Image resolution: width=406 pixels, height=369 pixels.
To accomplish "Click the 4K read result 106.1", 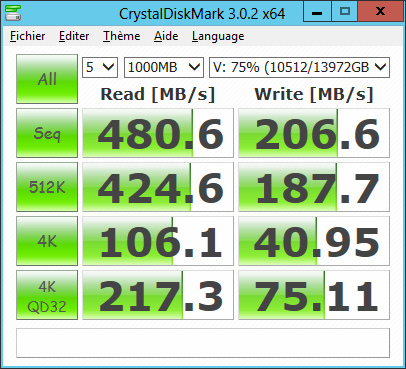I will click(158, 241).
